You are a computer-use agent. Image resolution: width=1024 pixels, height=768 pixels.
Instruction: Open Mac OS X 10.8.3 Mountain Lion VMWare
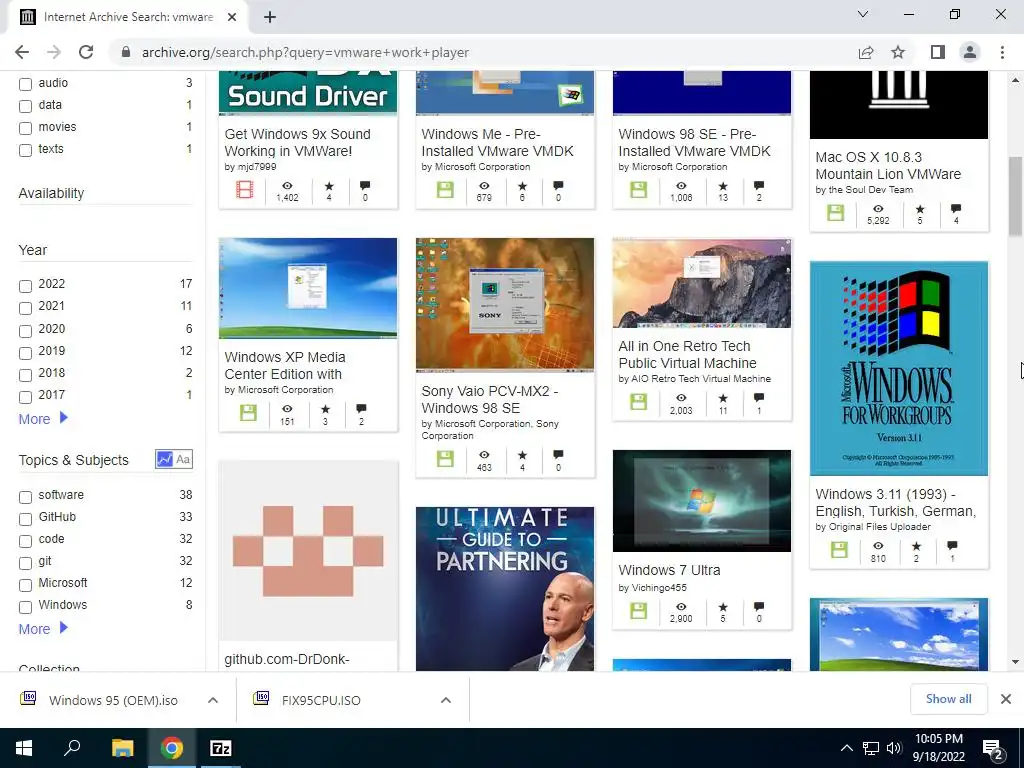(888, 165)
